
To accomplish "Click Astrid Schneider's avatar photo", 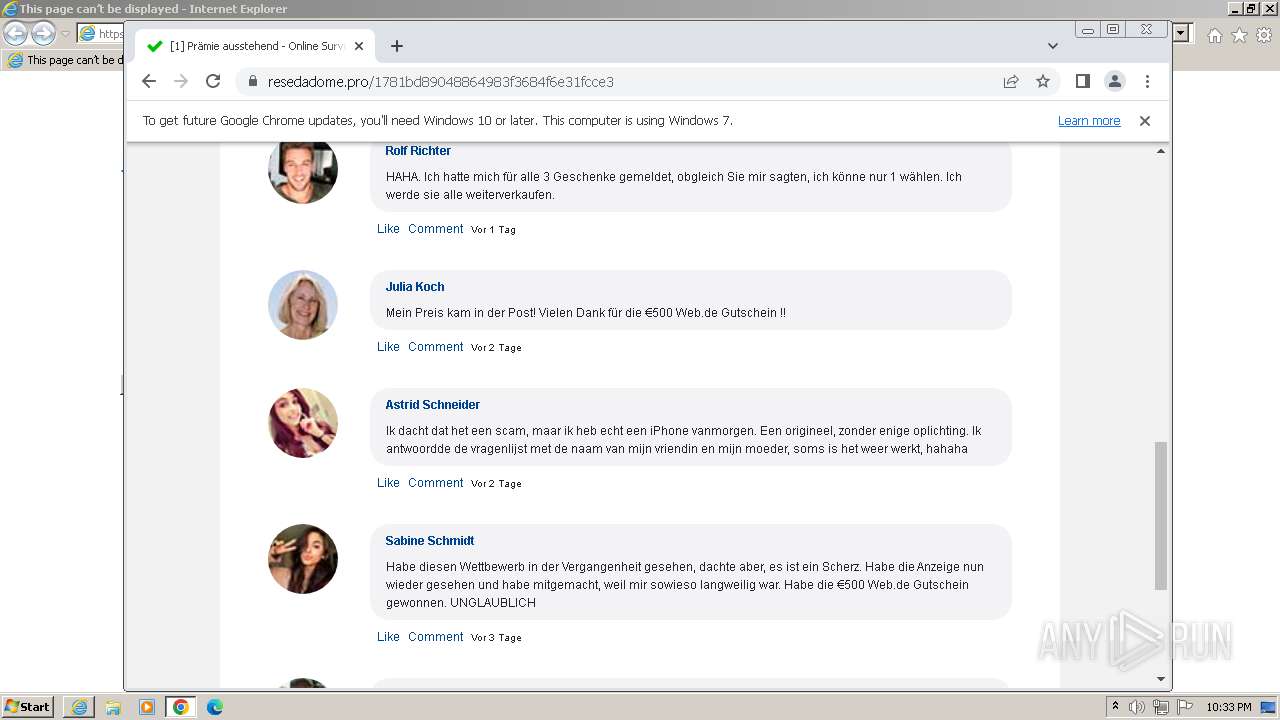I will coord(303,423).
